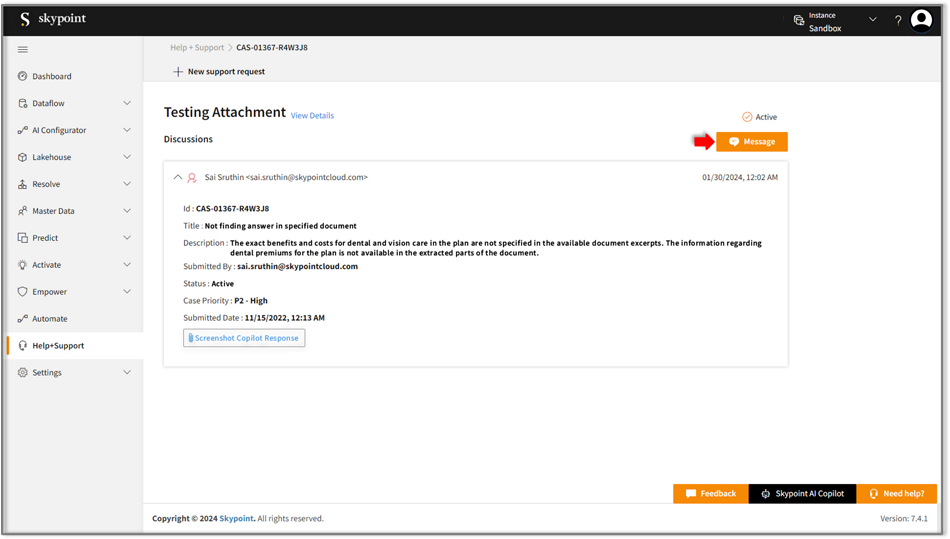Select Help+Support in sidebar
950x539 pixels.
click(x=58, y=346)
